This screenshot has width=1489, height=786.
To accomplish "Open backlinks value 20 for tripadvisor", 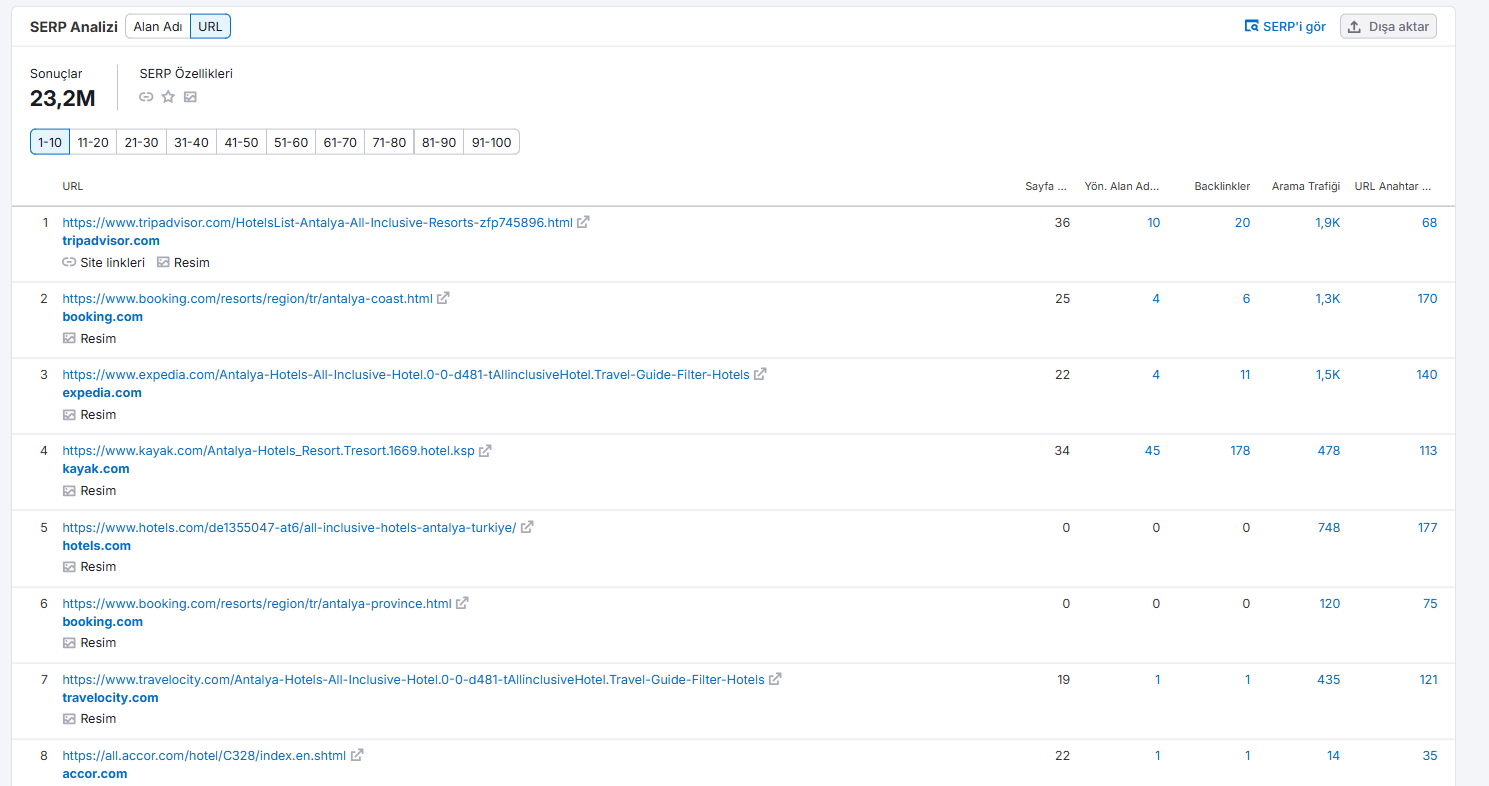I will (1242, 222).
